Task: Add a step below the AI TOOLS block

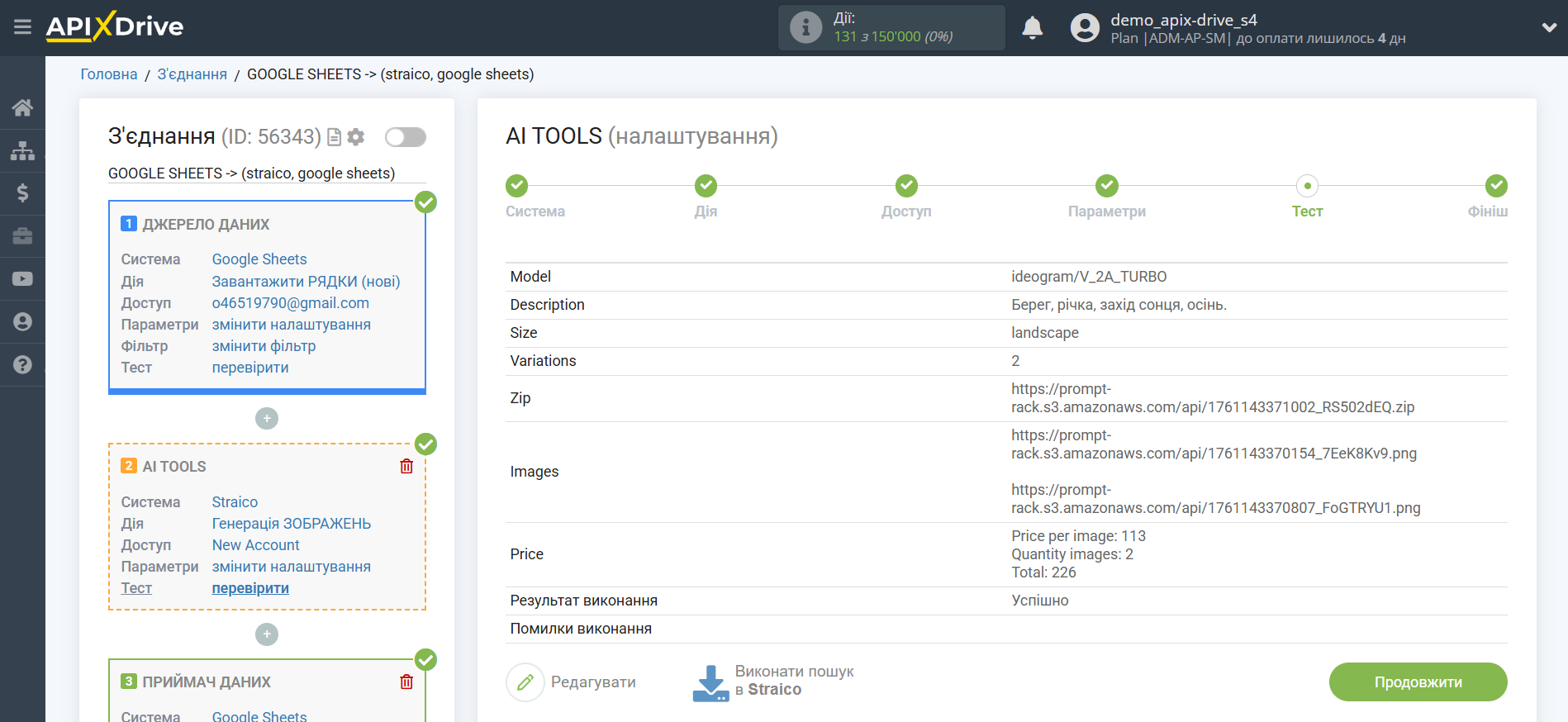Action: (x=267, y=634)
